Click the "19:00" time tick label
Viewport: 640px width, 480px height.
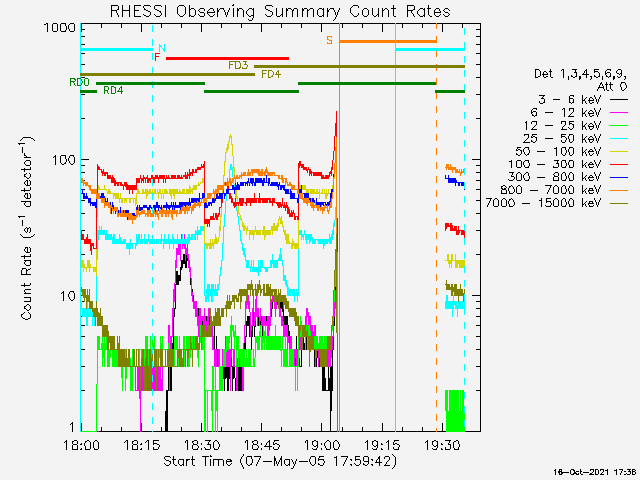click(322, 445)
